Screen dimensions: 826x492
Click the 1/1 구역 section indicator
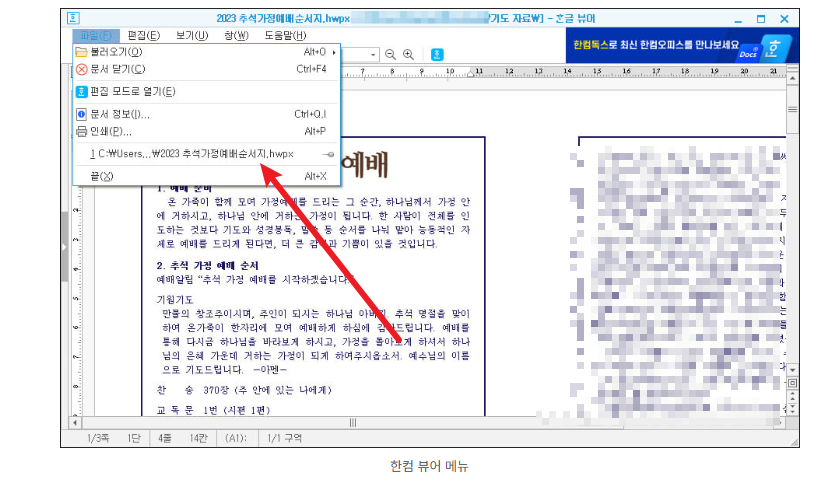[x=284, y=438]
